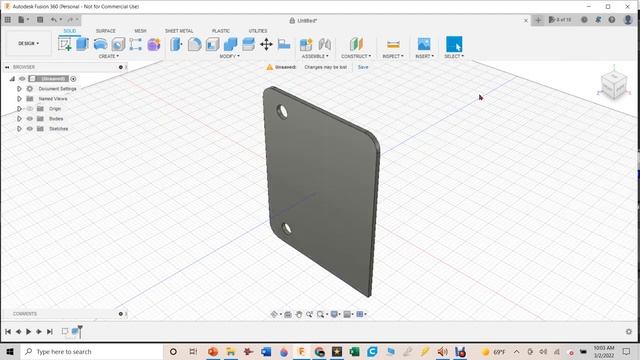Activate the root component radio button
This screenshot has width=640, height=360.
click(73, 79)
